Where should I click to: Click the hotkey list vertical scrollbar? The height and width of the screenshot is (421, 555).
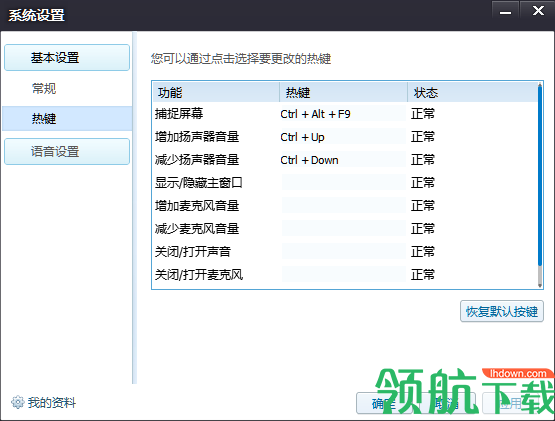coord(540,185)
